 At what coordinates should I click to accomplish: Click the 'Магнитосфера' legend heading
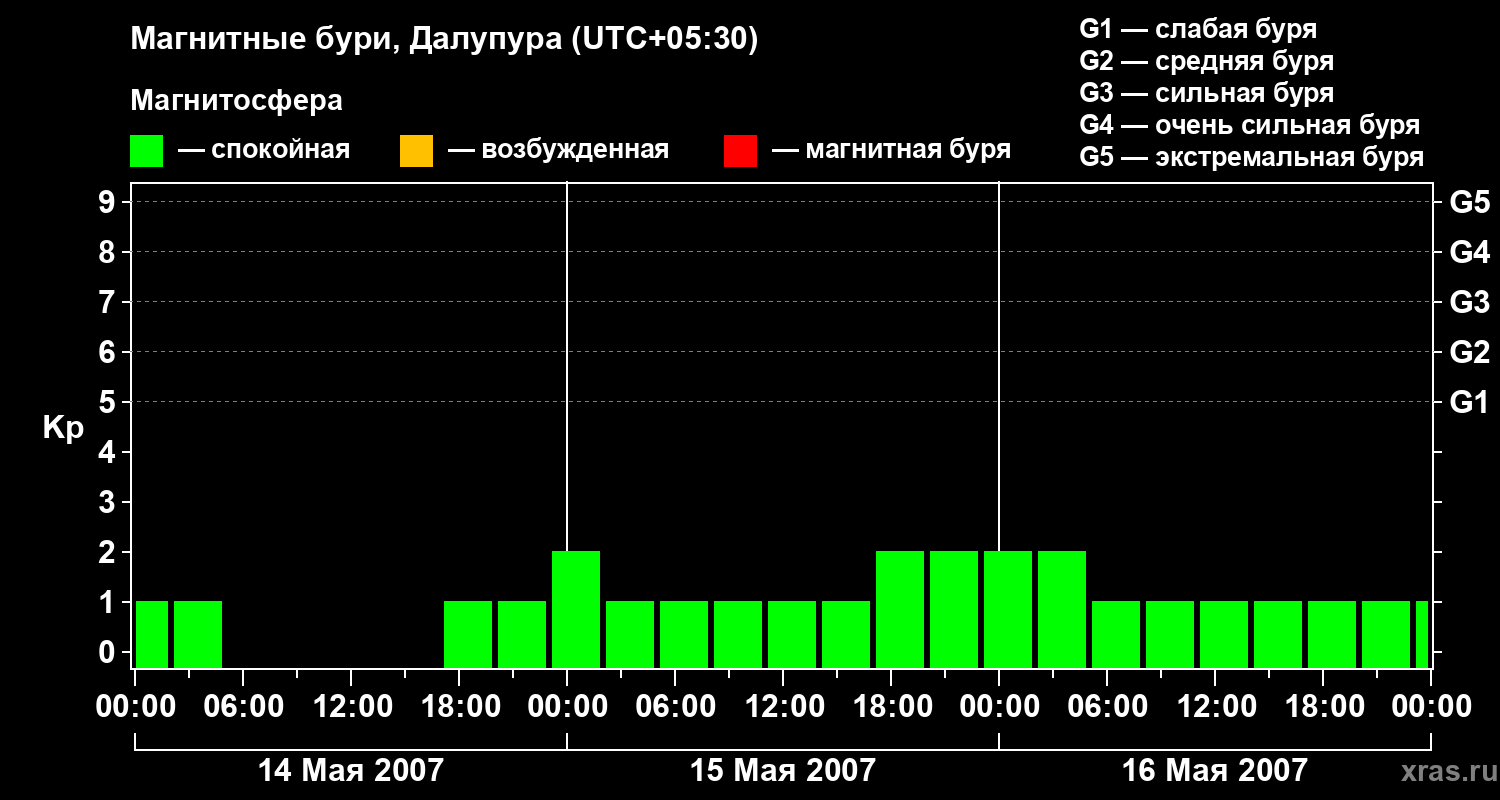pos(237,101)
